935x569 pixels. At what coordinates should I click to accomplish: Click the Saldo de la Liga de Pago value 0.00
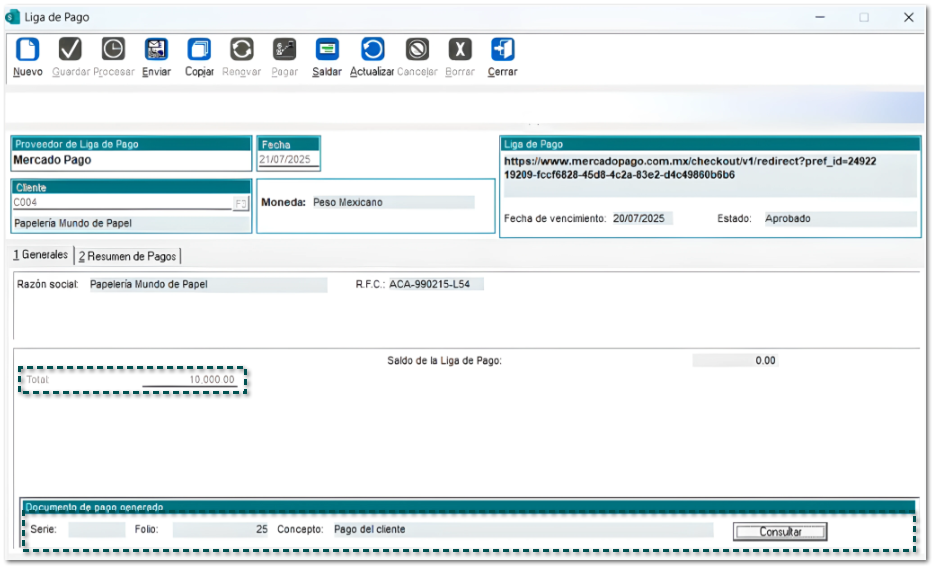click(x=735, y=360)
